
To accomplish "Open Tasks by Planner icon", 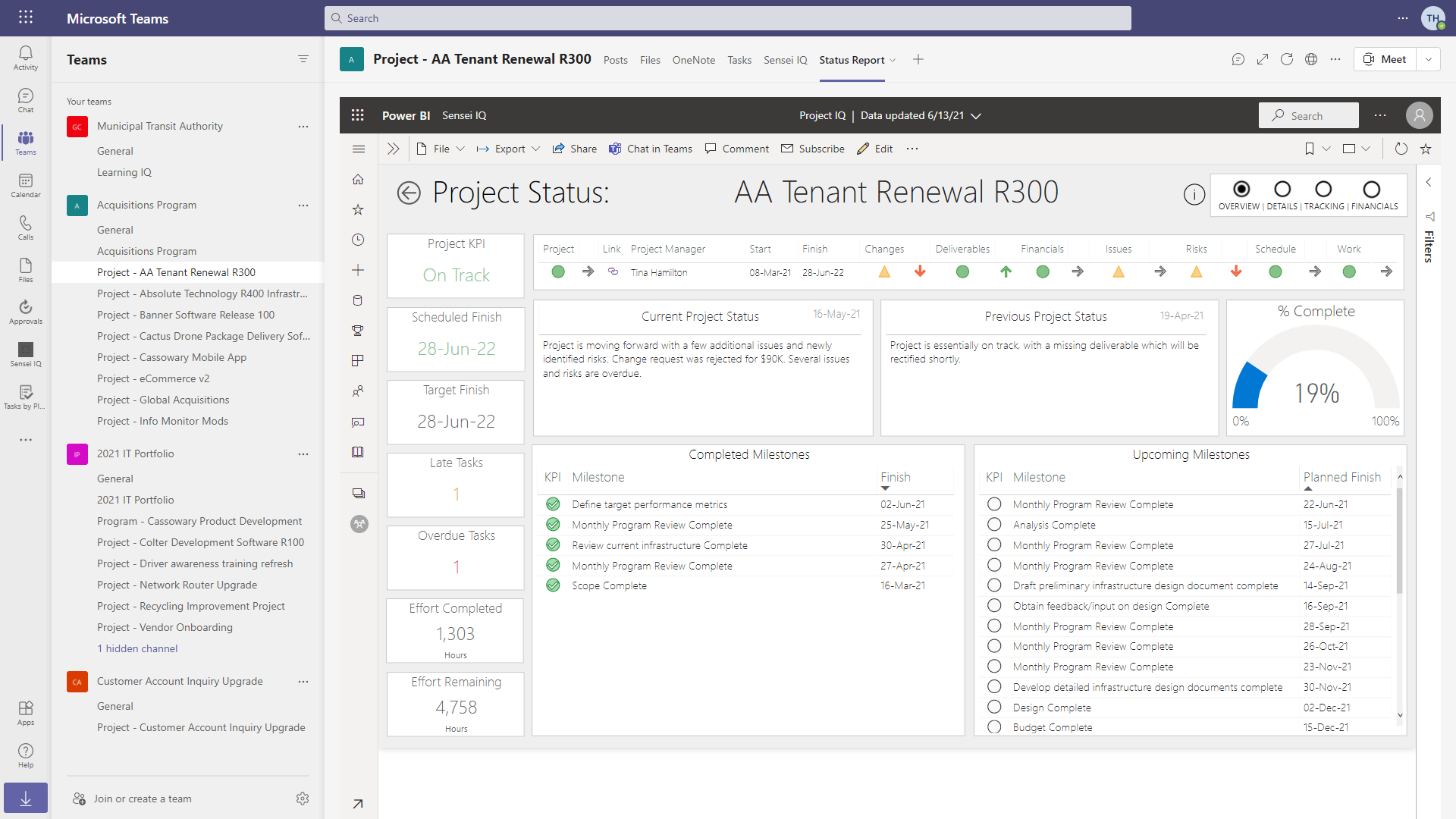I will (x=25, y=397).
